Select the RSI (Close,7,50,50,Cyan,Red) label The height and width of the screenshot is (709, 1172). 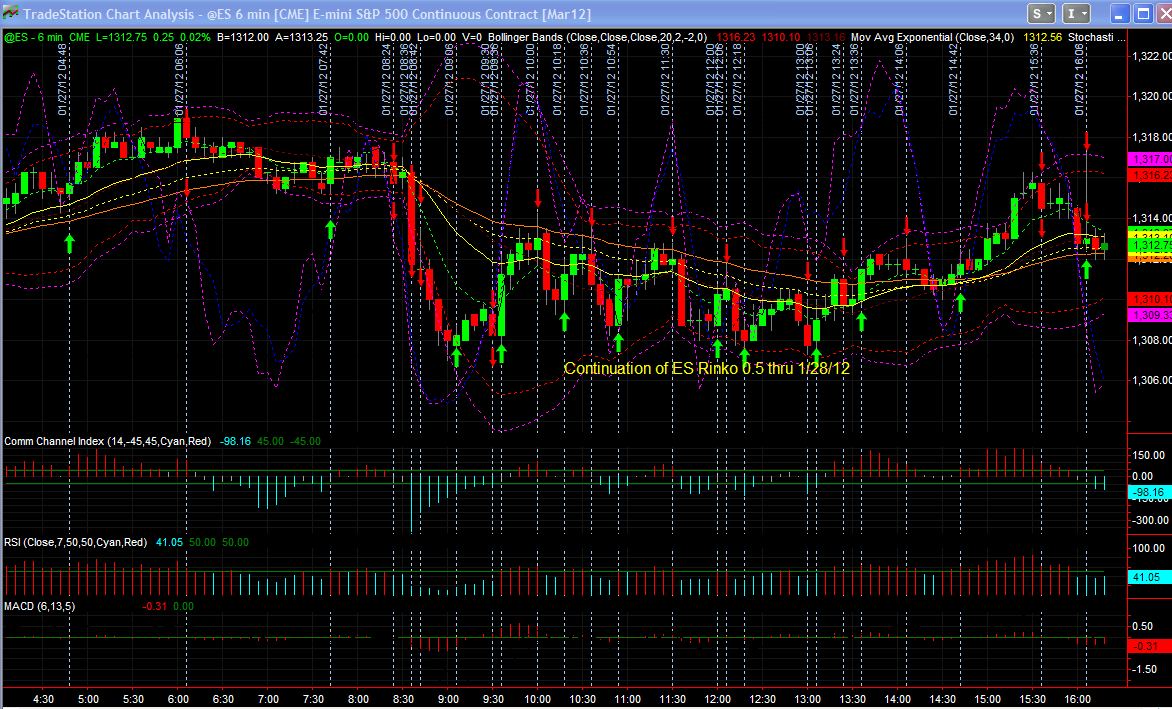coord(75,542)
